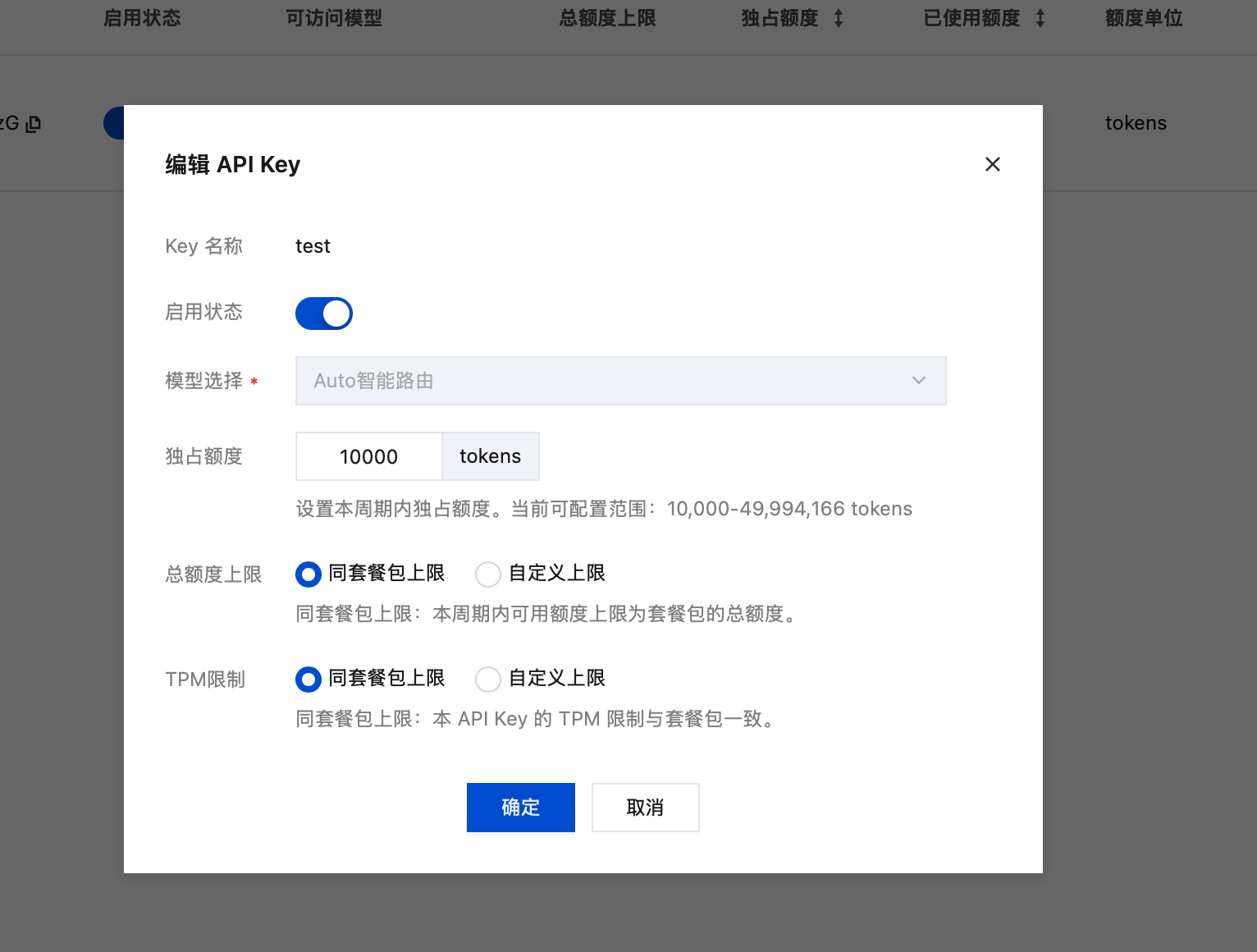Open the 模型选择 Auto智能路由 dropdown
1257x952 pixels.
[x=620, y=381]
